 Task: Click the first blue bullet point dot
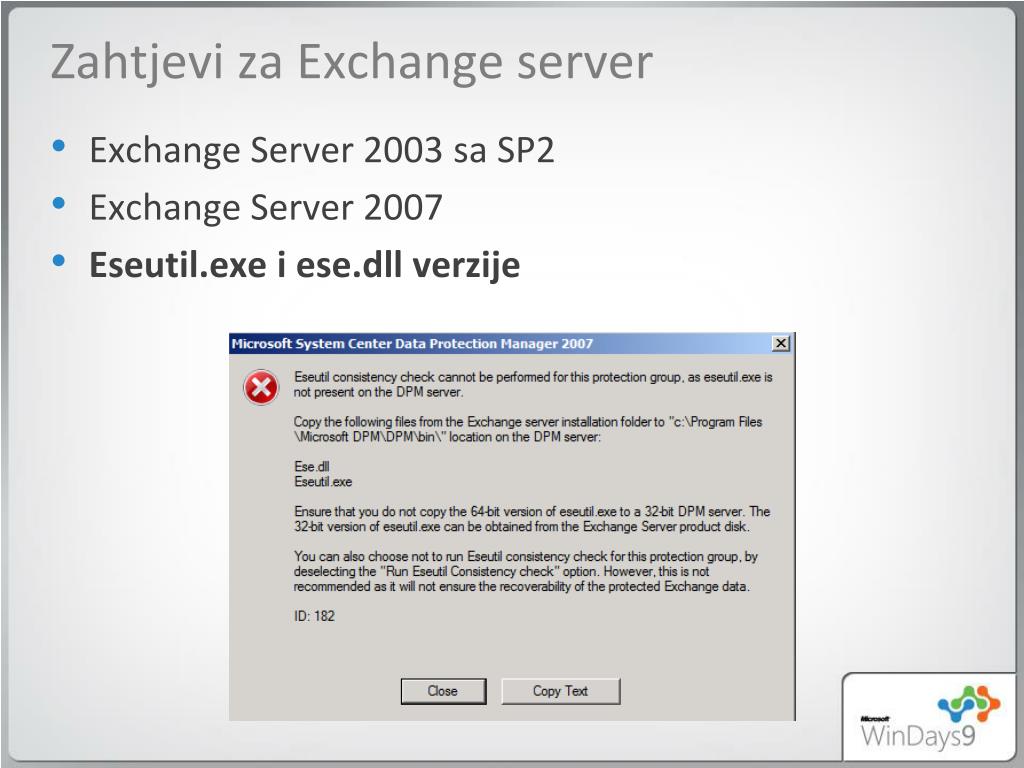[59, 145]
